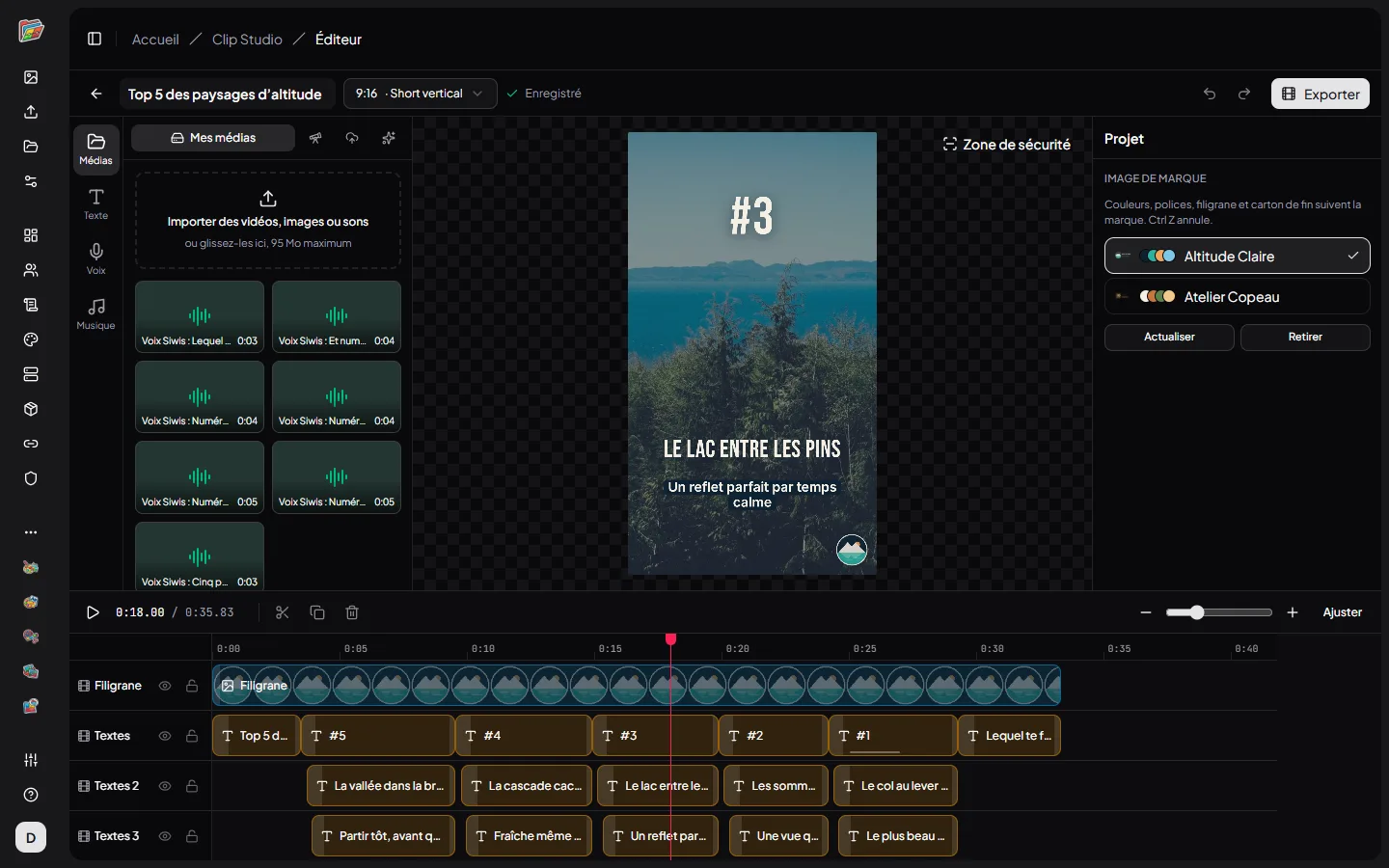Zoom out the timeline with the minus icon
Viewport: 1389px width, 868px height.
tap(1146, 612)
